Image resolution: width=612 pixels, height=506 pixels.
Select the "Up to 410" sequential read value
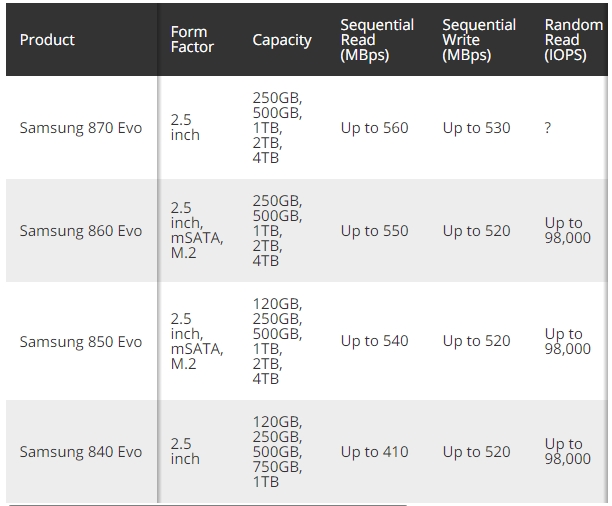tap(374, 452)
